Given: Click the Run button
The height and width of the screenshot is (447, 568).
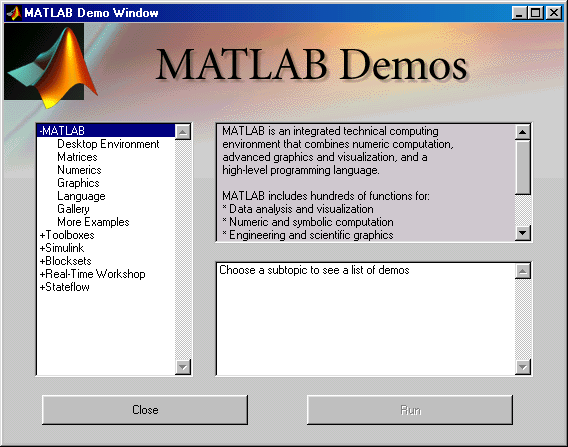Looking at the screenshot, I should click(410, 410).
